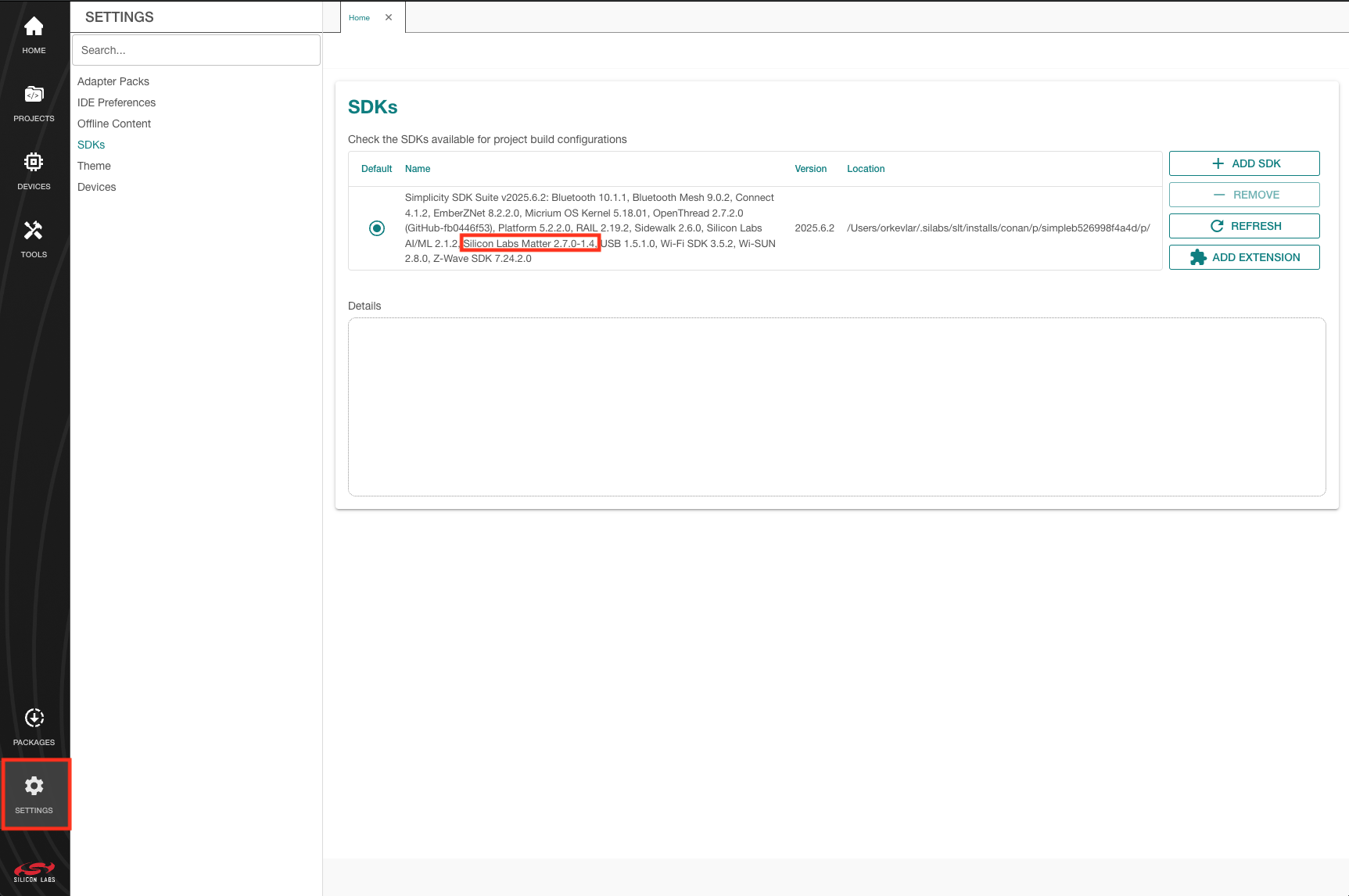This screenshot has width=1349, height=896.
Task: Click the Silicon Labs logo
Action: (34, 872)
